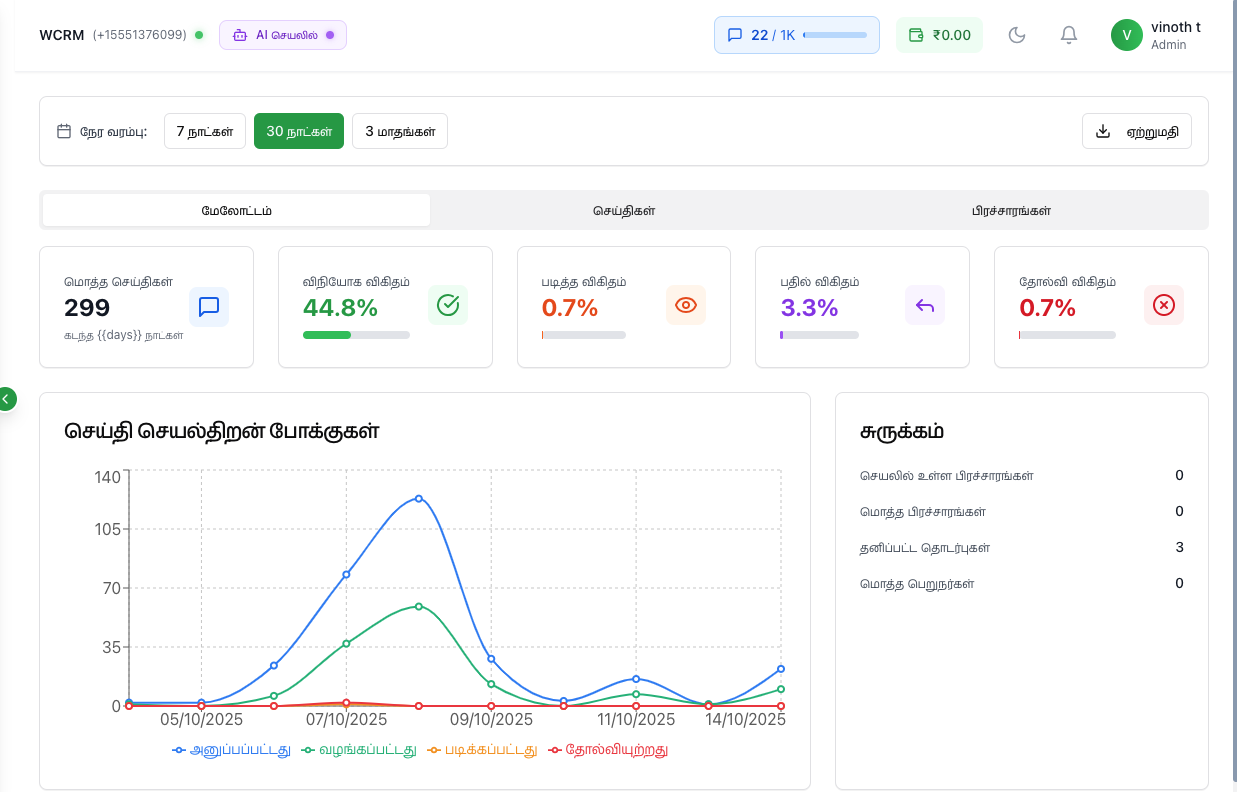Open the vinoth t Admin profile menu
Viewport: 1237px width, 792px height.
tap(1175, 35)
